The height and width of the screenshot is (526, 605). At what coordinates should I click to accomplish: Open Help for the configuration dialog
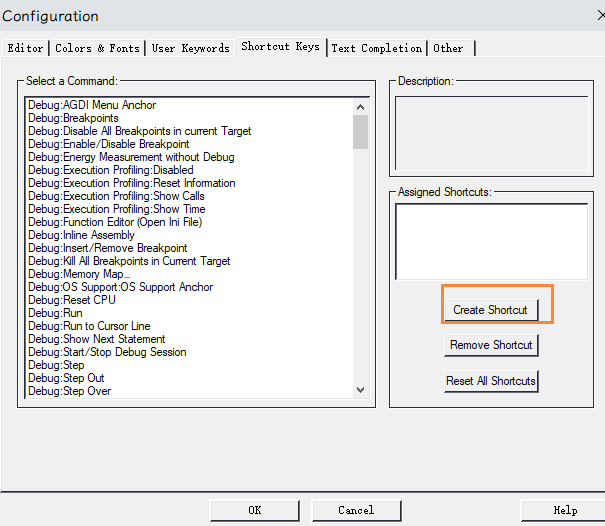(565, 510)
